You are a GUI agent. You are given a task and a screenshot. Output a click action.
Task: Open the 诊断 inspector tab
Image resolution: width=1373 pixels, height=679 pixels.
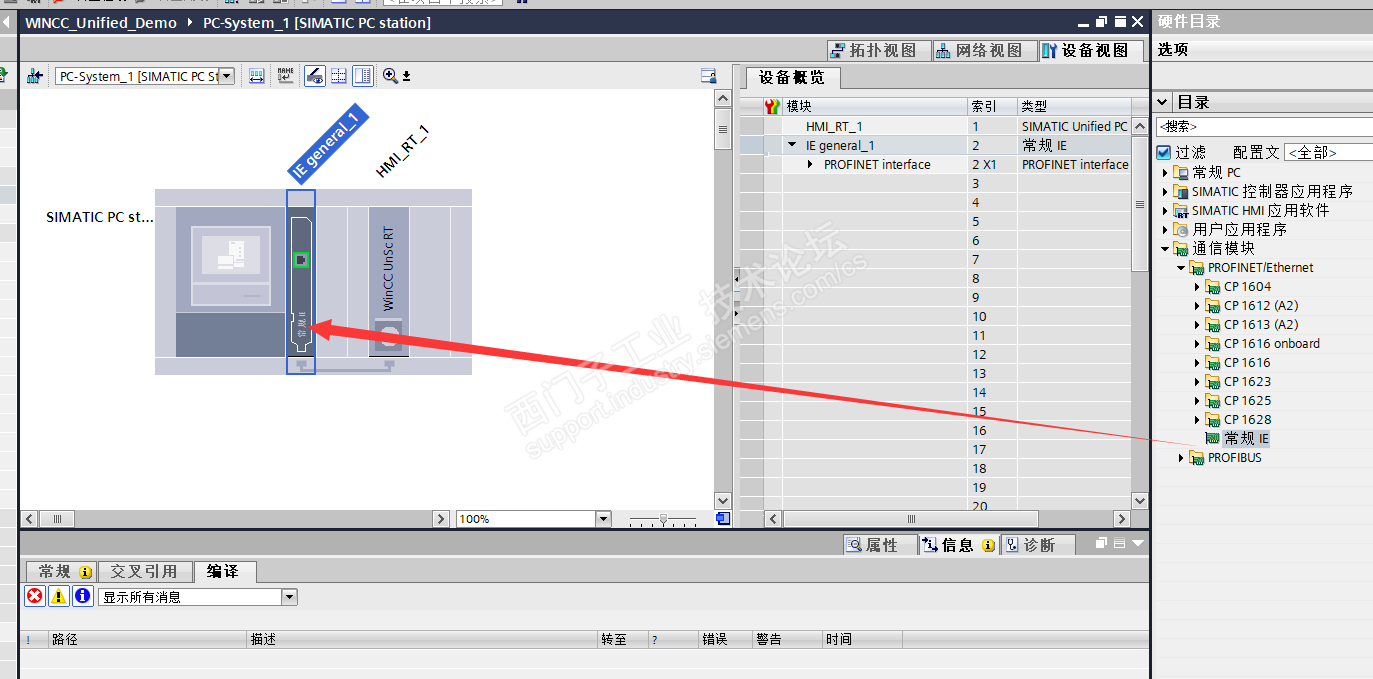coord(1038,545)
